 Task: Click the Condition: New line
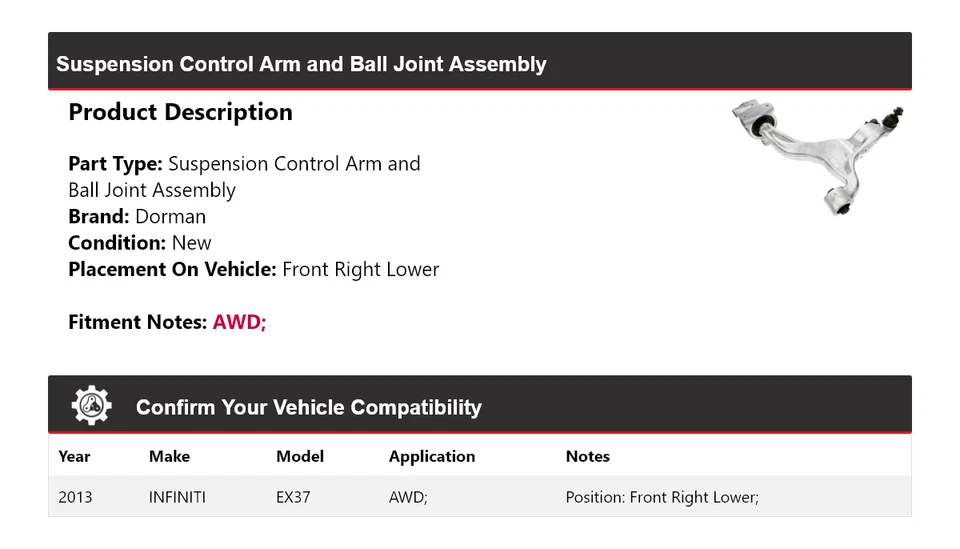(x=140, y=243)
